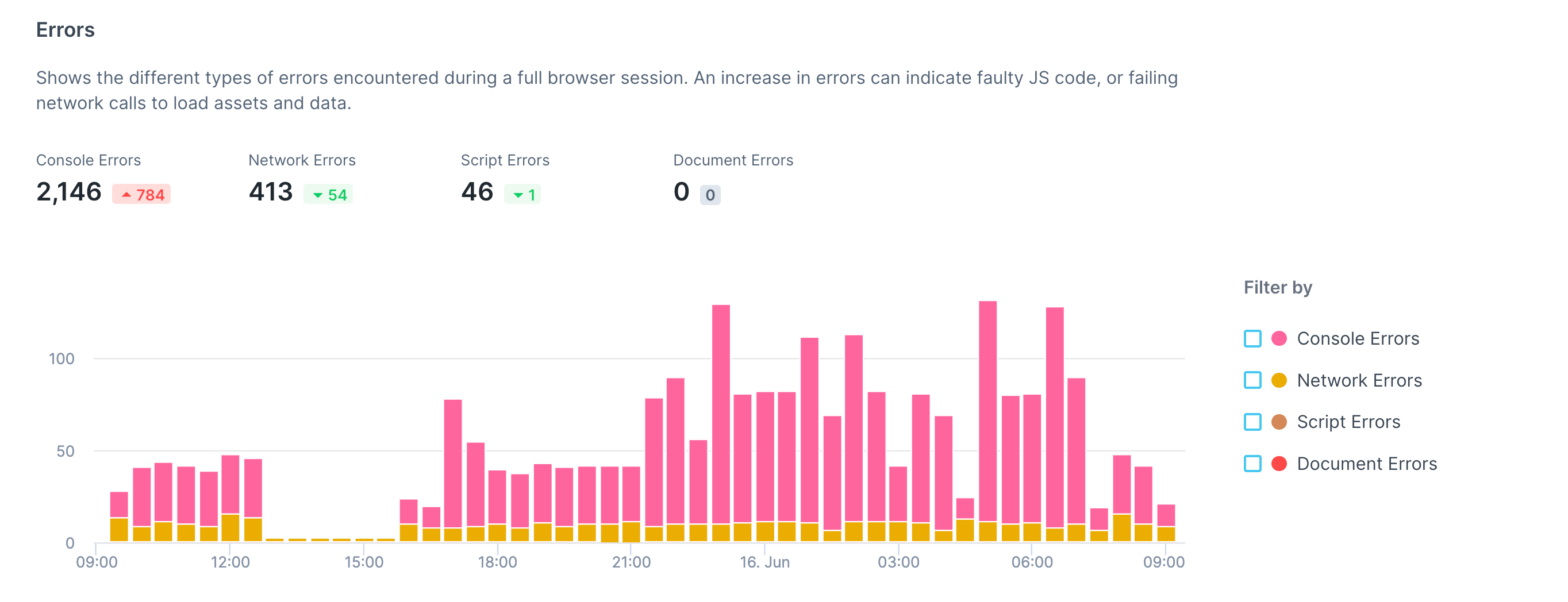Click a yellow bar segment near 12:00
1568x602 pixels.
(230, 529)
